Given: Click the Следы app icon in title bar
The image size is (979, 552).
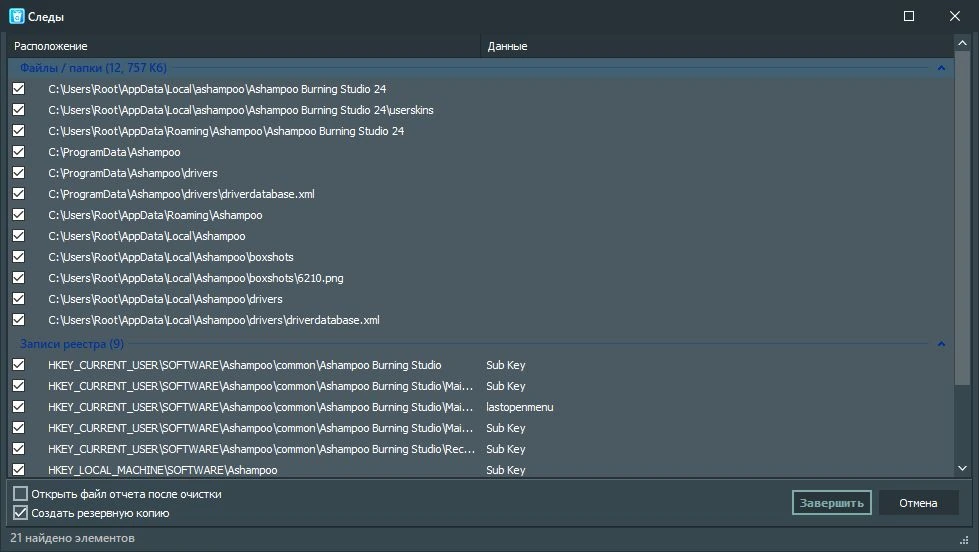Looking at the screenshot, I should (17, 16).
